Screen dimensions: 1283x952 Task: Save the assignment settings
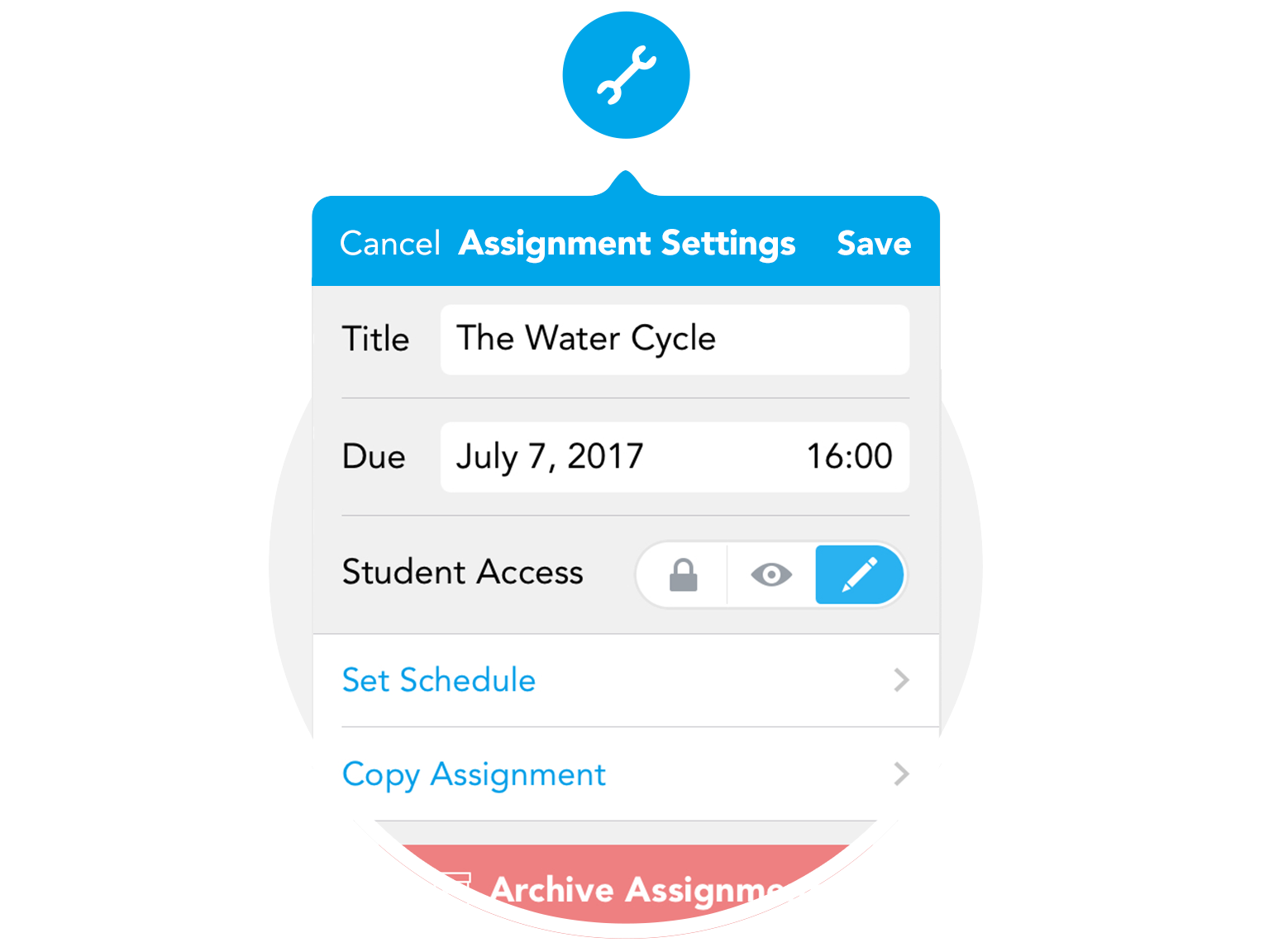pos(874,243)
